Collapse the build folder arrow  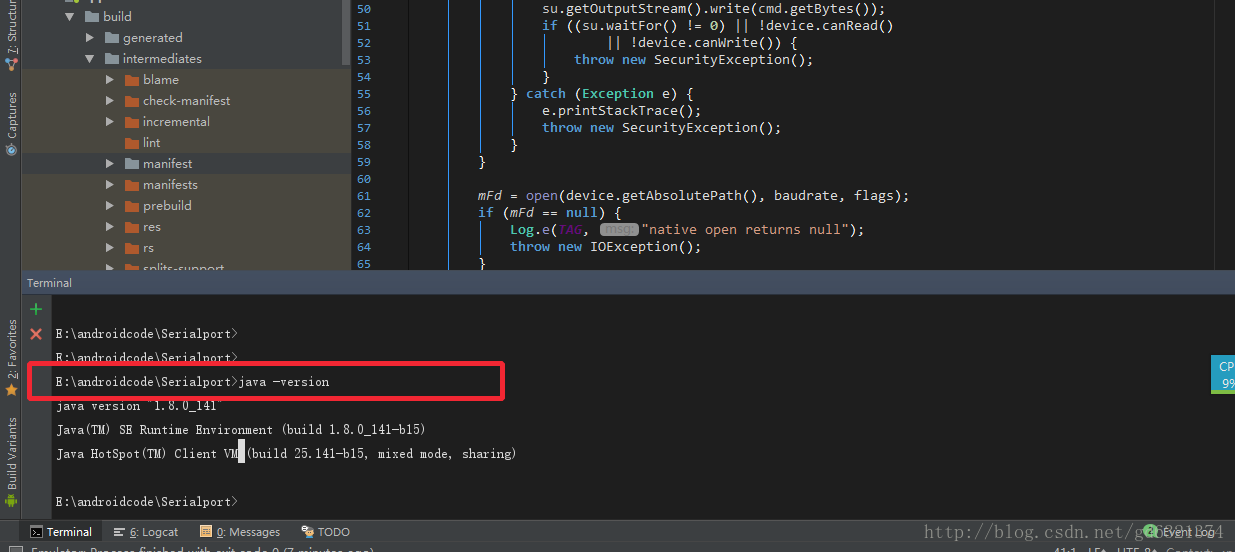[69, 17]
